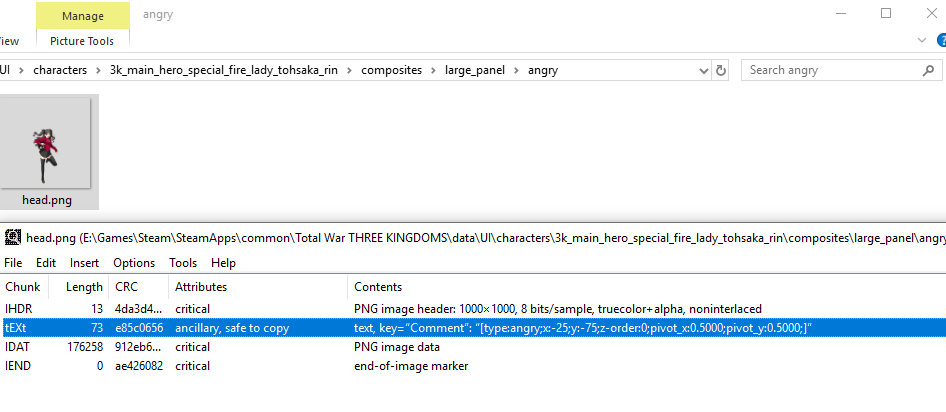Click the Manage contextual tab

click(x=82, y=16)
